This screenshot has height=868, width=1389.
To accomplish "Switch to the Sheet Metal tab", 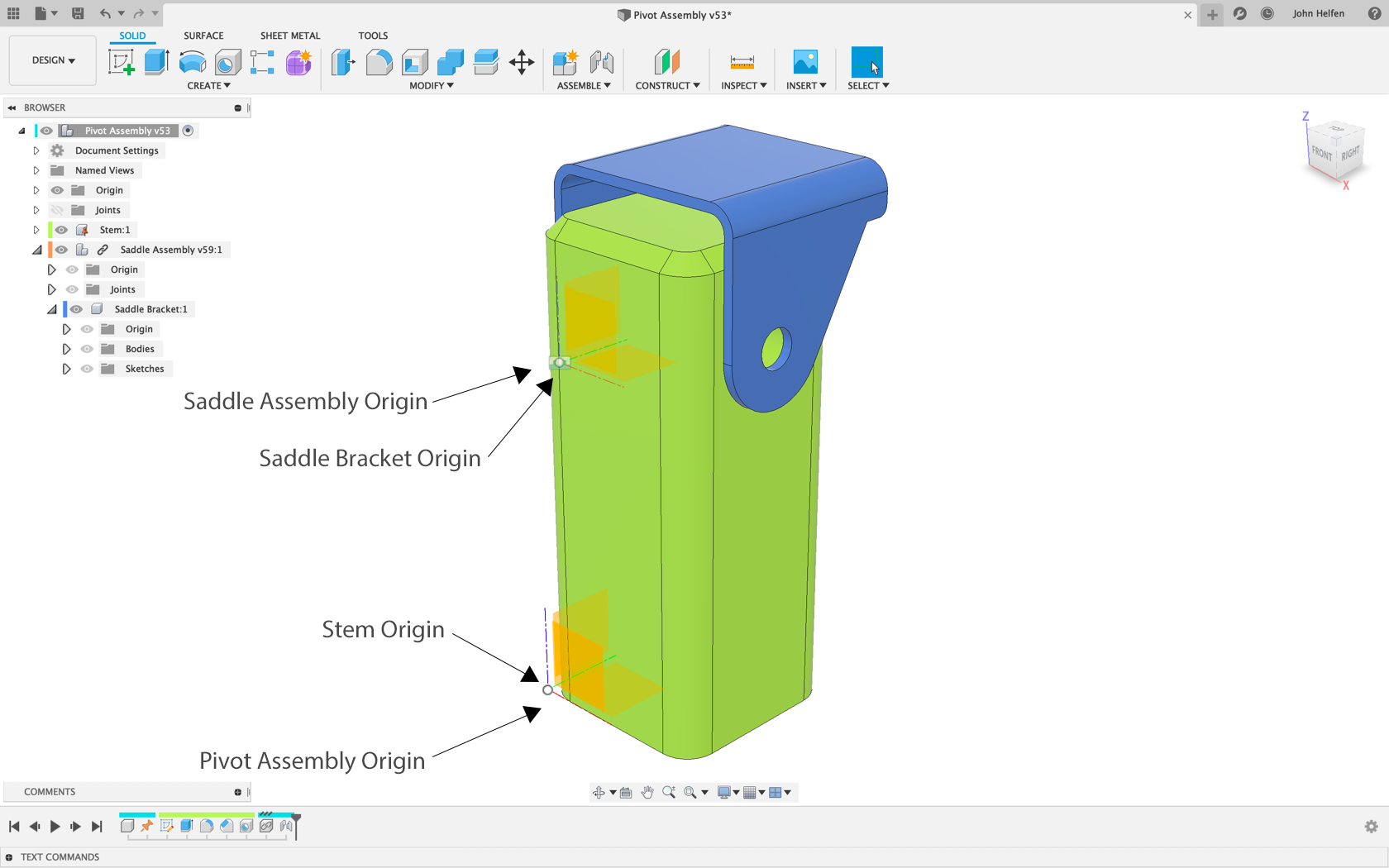I will coord(289,36).
